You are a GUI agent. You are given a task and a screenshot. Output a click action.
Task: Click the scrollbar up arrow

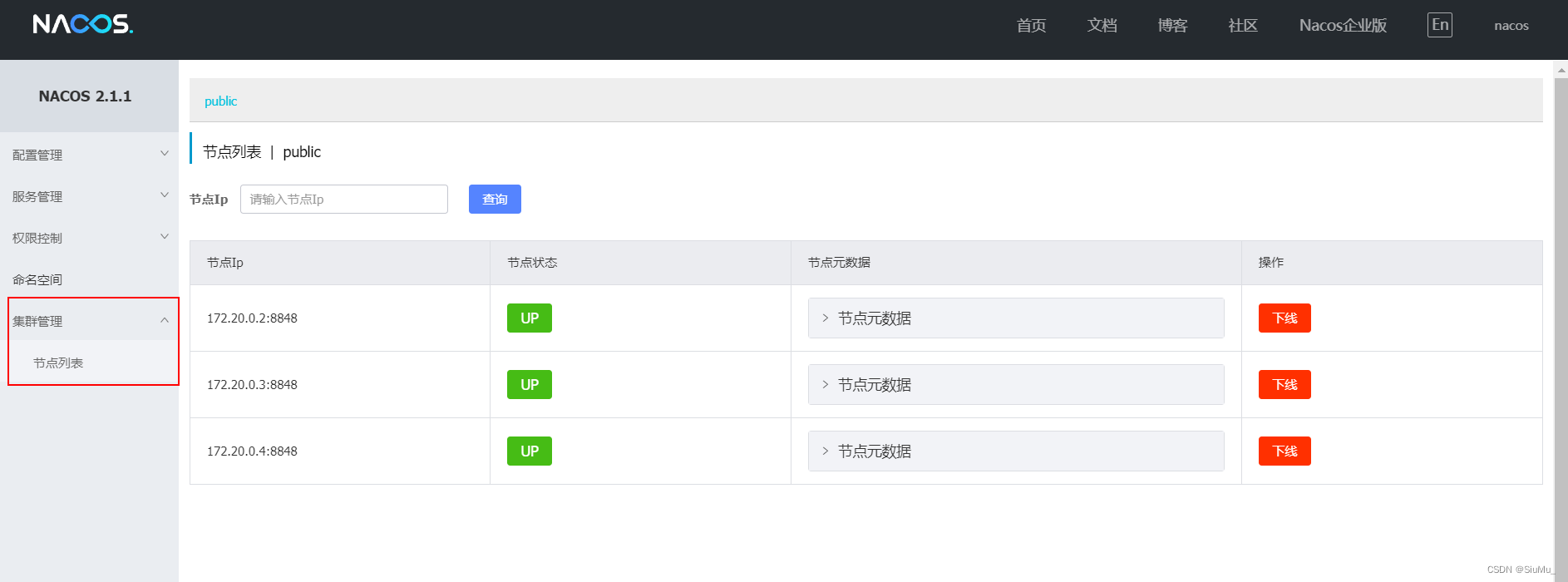pos(1561,70)
